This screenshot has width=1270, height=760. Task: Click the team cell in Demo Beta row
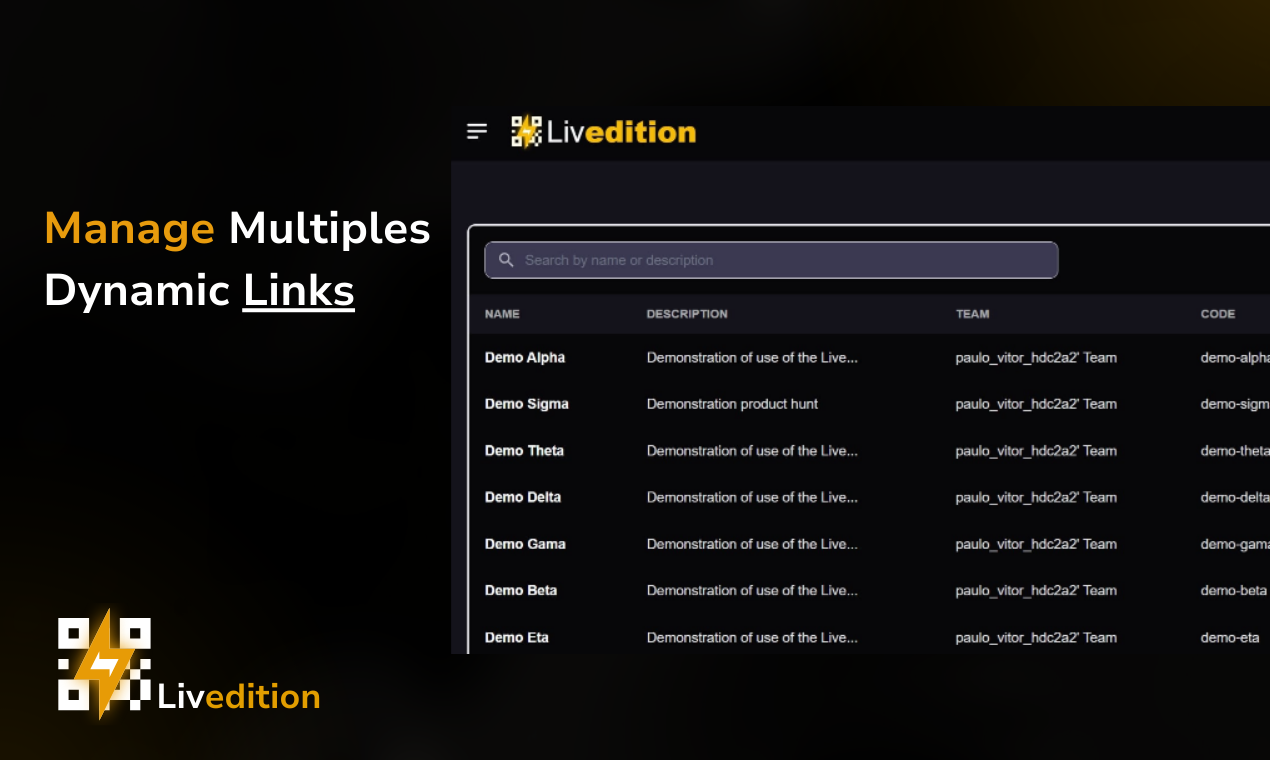click(1036, 590)
